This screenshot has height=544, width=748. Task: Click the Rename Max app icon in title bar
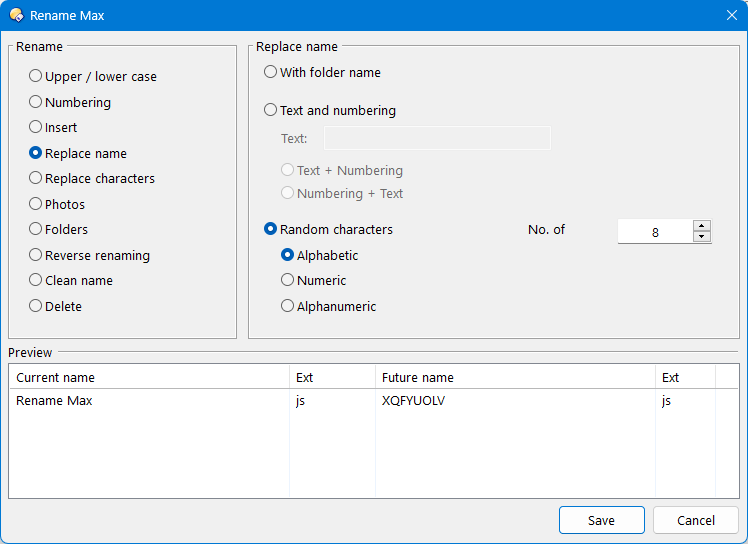coord(16,15)
